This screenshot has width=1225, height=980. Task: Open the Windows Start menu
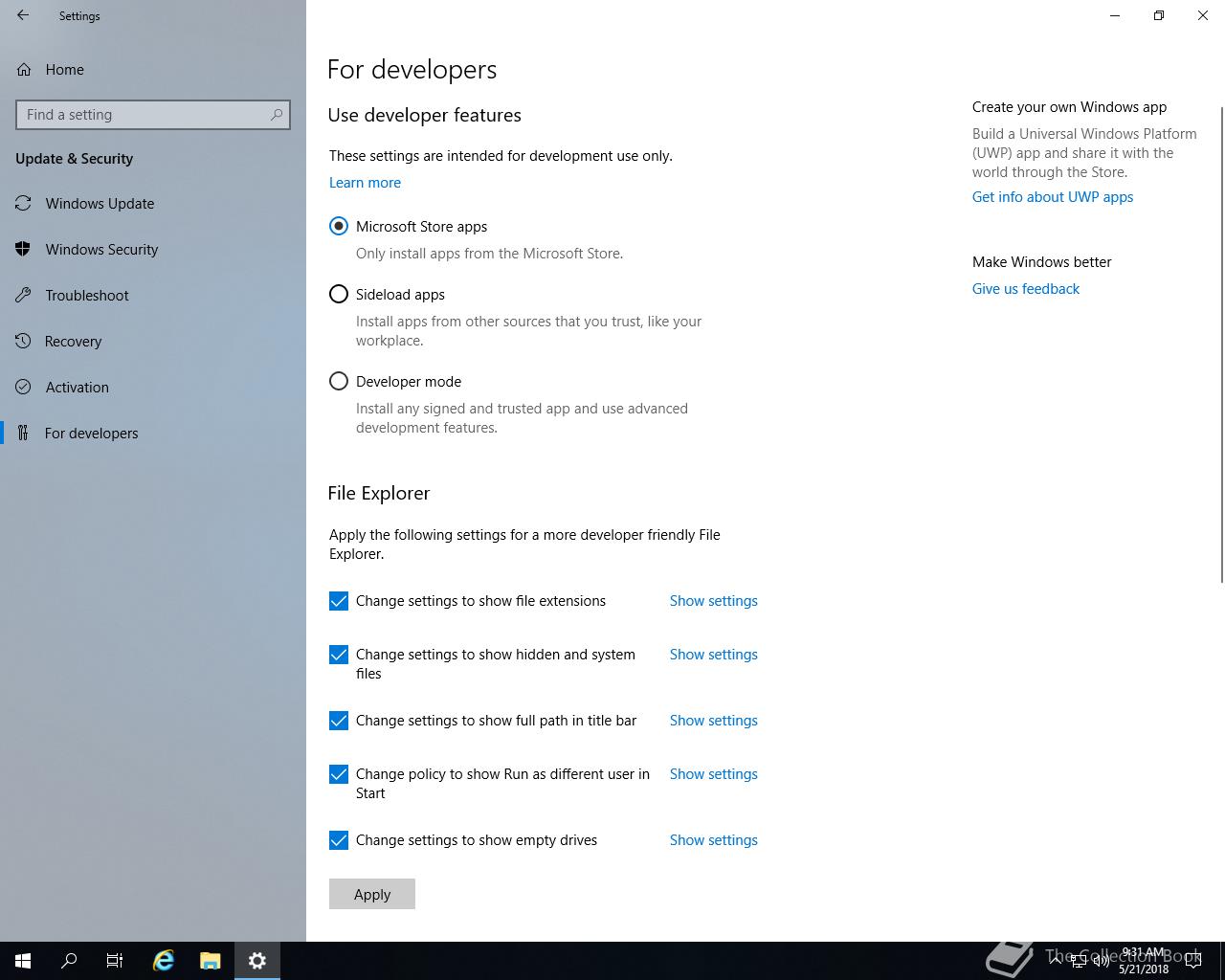coord(23,961)
